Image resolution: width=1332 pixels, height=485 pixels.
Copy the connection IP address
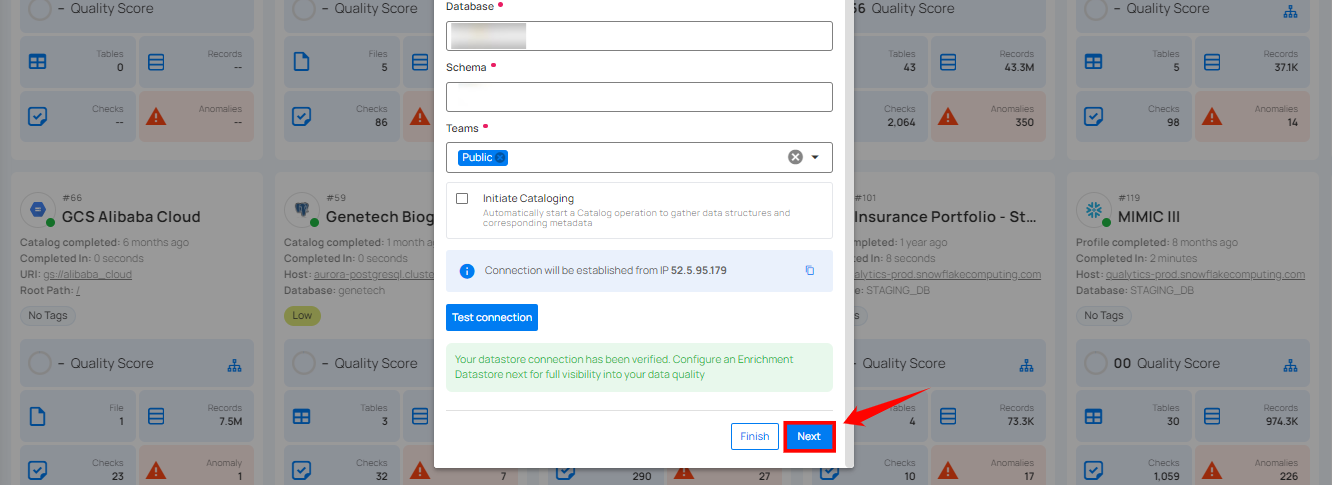[810, 271]
